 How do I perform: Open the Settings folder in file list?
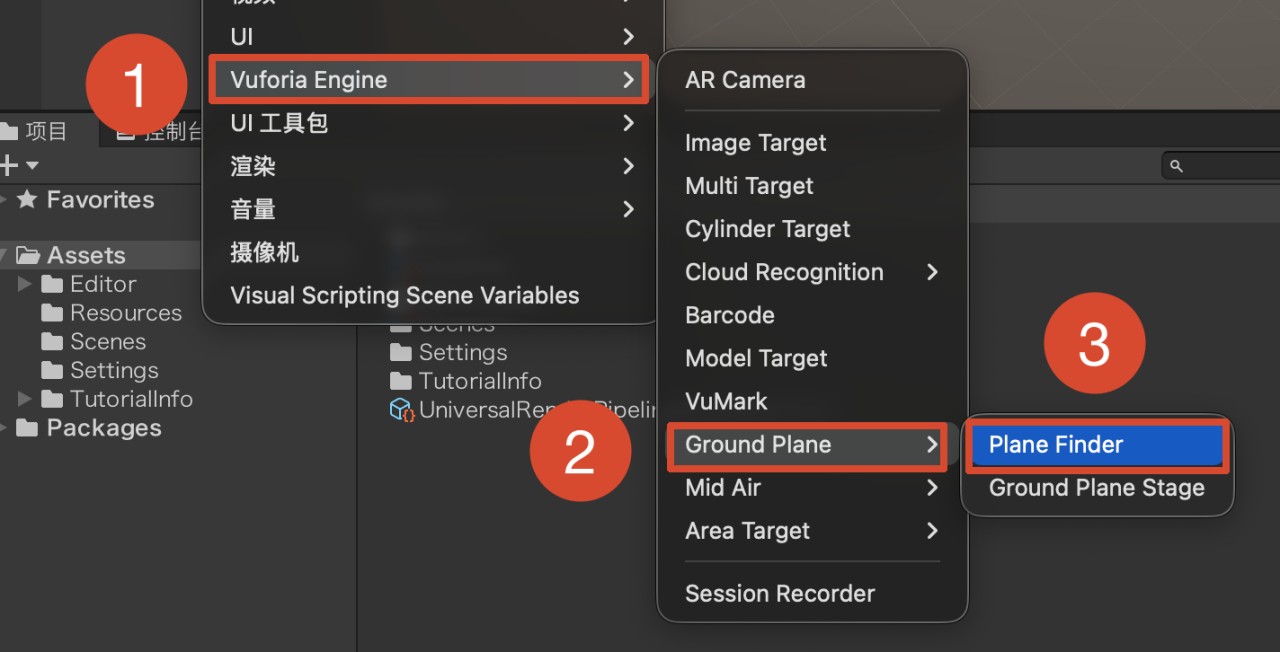[x=449, y=353]
